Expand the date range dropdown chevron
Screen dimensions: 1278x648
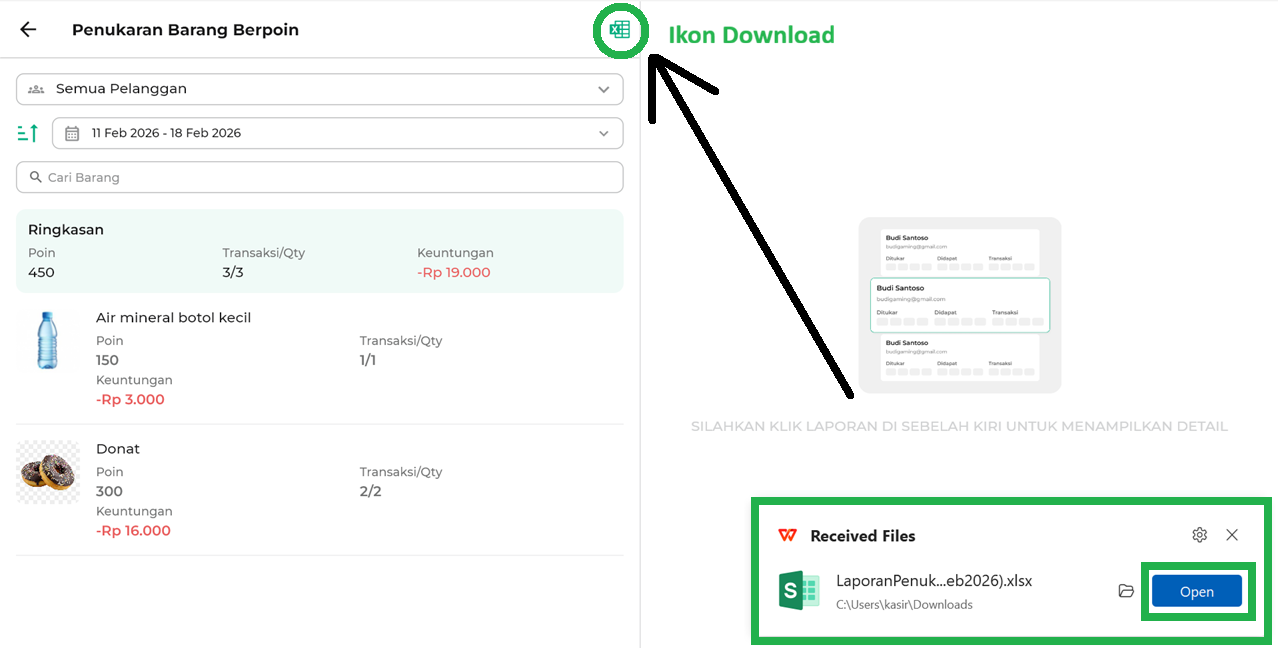click(603, 133)
